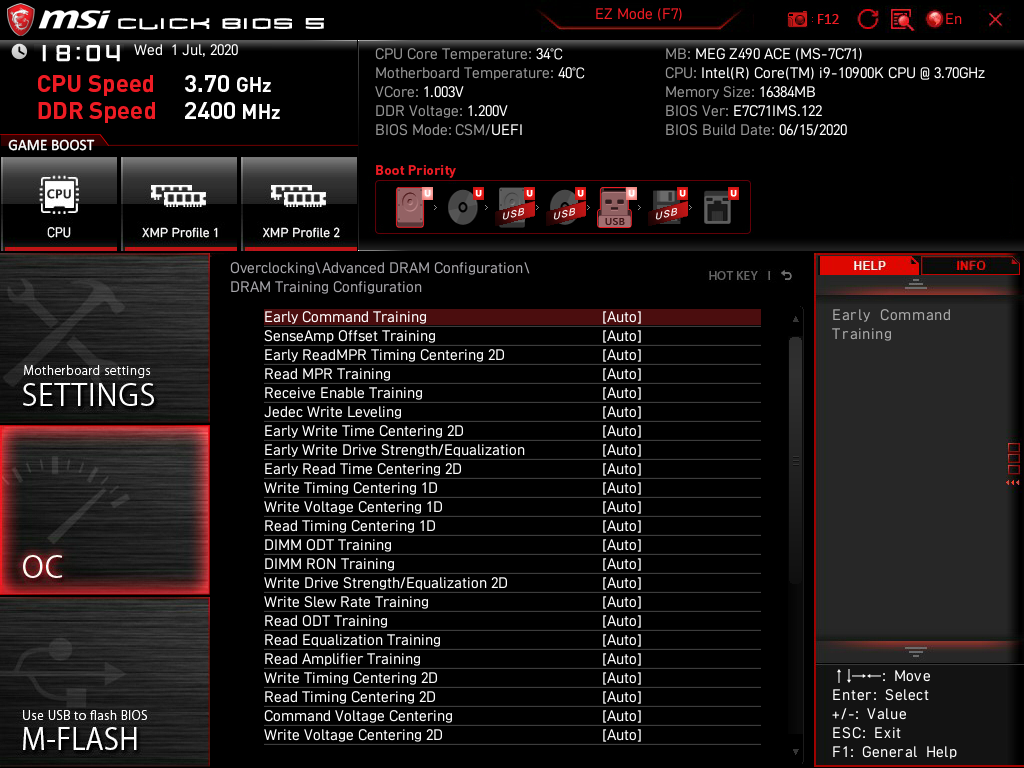Enable XMP Profile 1
Image resolution: width=1024 pixels, height=768 pixels.
pos(179,203)
